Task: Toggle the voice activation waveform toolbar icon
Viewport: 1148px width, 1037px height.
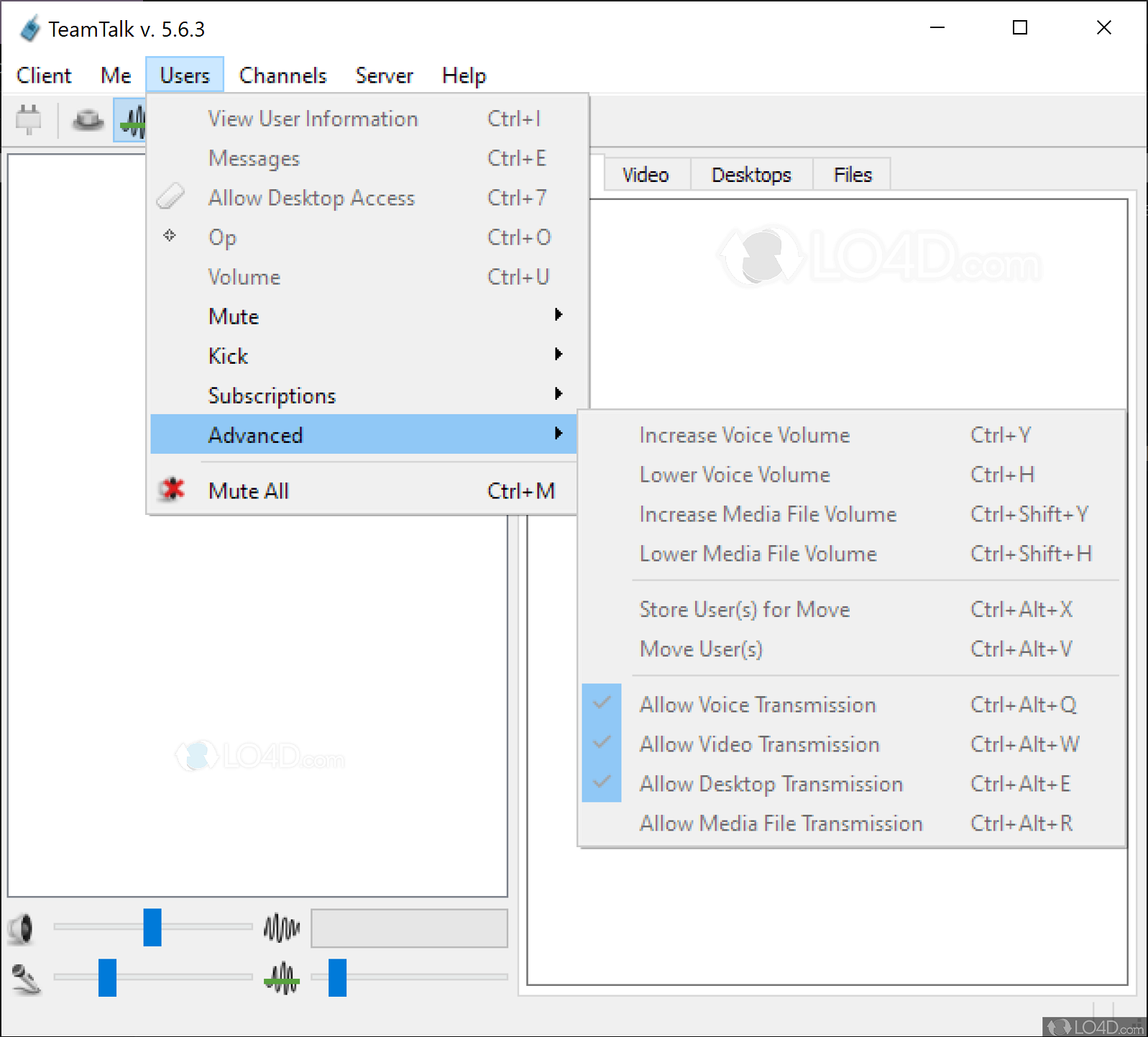Action: pyautogui.click(x=131, y=120)
